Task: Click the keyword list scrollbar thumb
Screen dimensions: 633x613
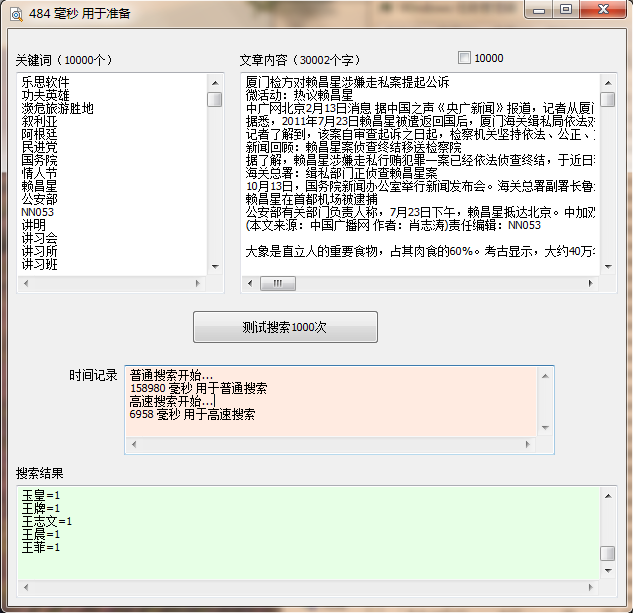Action: pos(215,99)
